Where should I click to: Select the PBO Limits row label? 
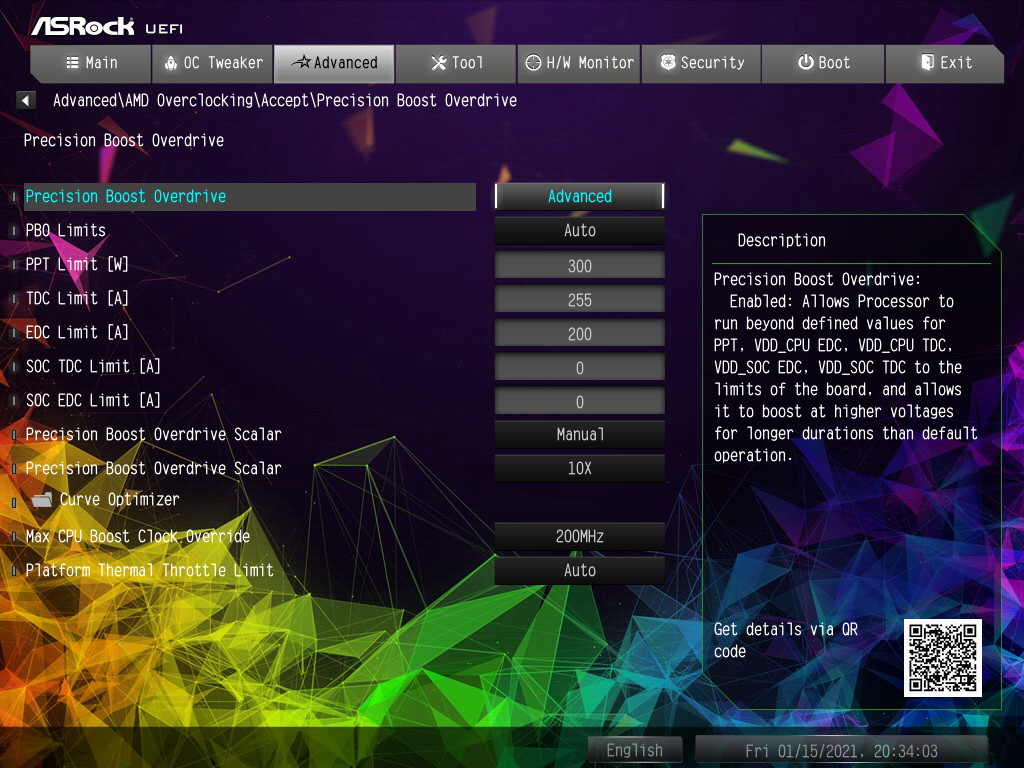(x=65, y=231)
